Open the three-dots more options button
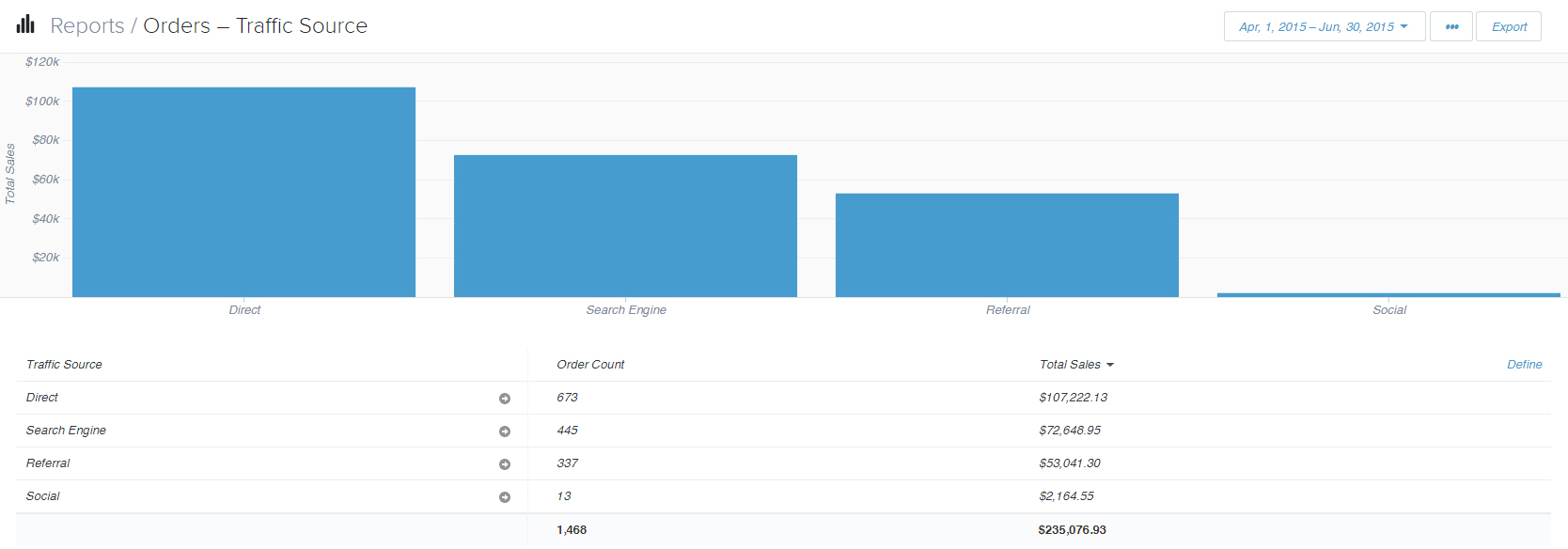1568x549 pixels. [x=1451, y=26]
